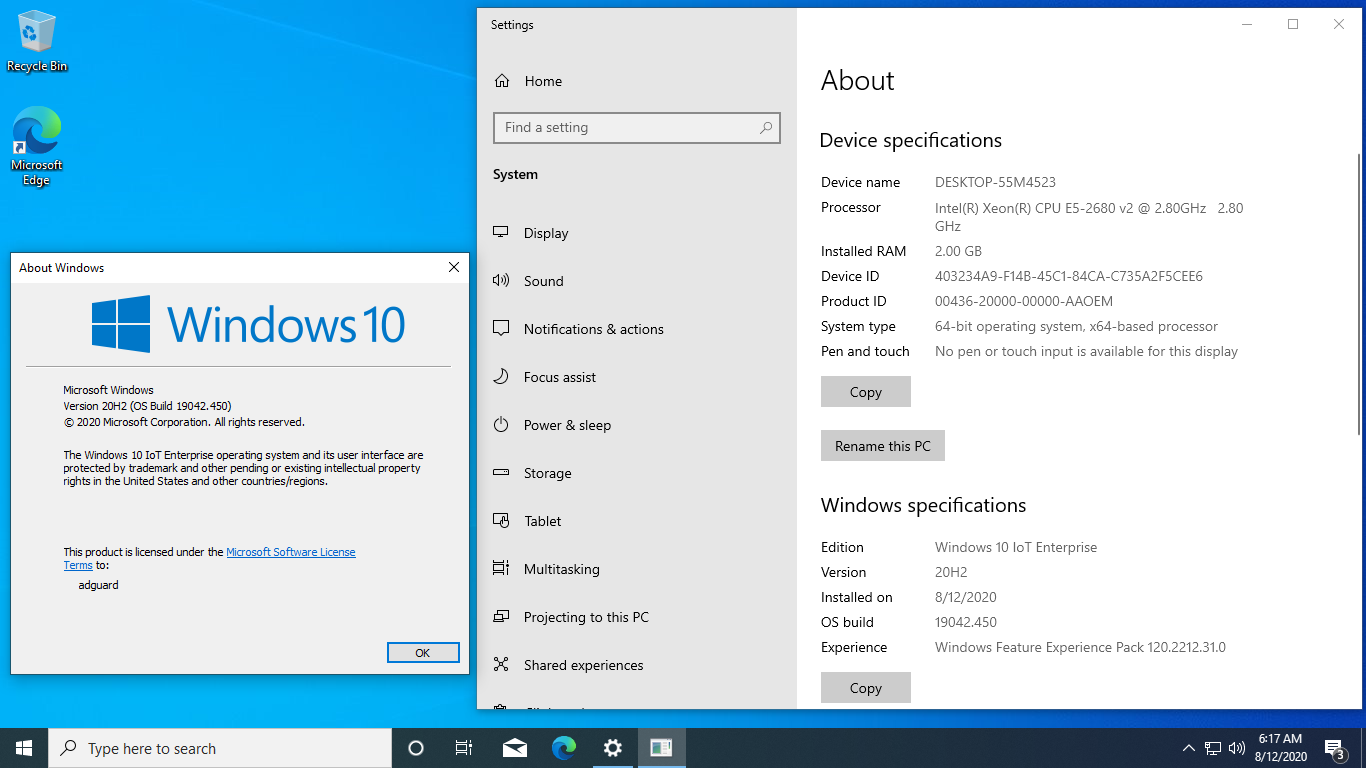Open the volume control tray icon

(x=1237, y=748)
